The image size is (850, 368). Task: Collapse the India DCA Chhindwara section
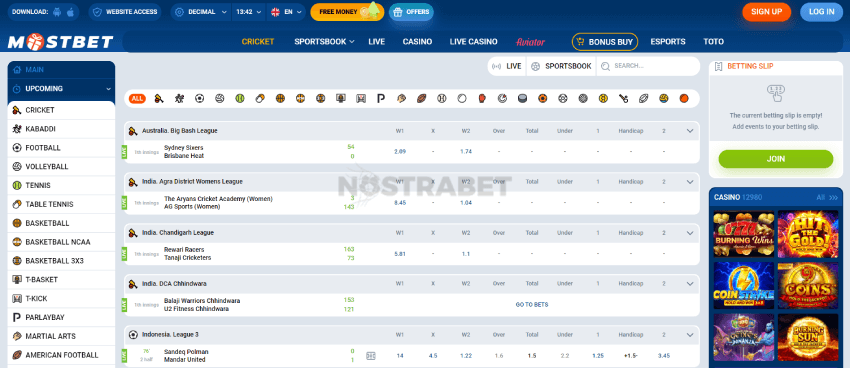(x=690, y=283)
